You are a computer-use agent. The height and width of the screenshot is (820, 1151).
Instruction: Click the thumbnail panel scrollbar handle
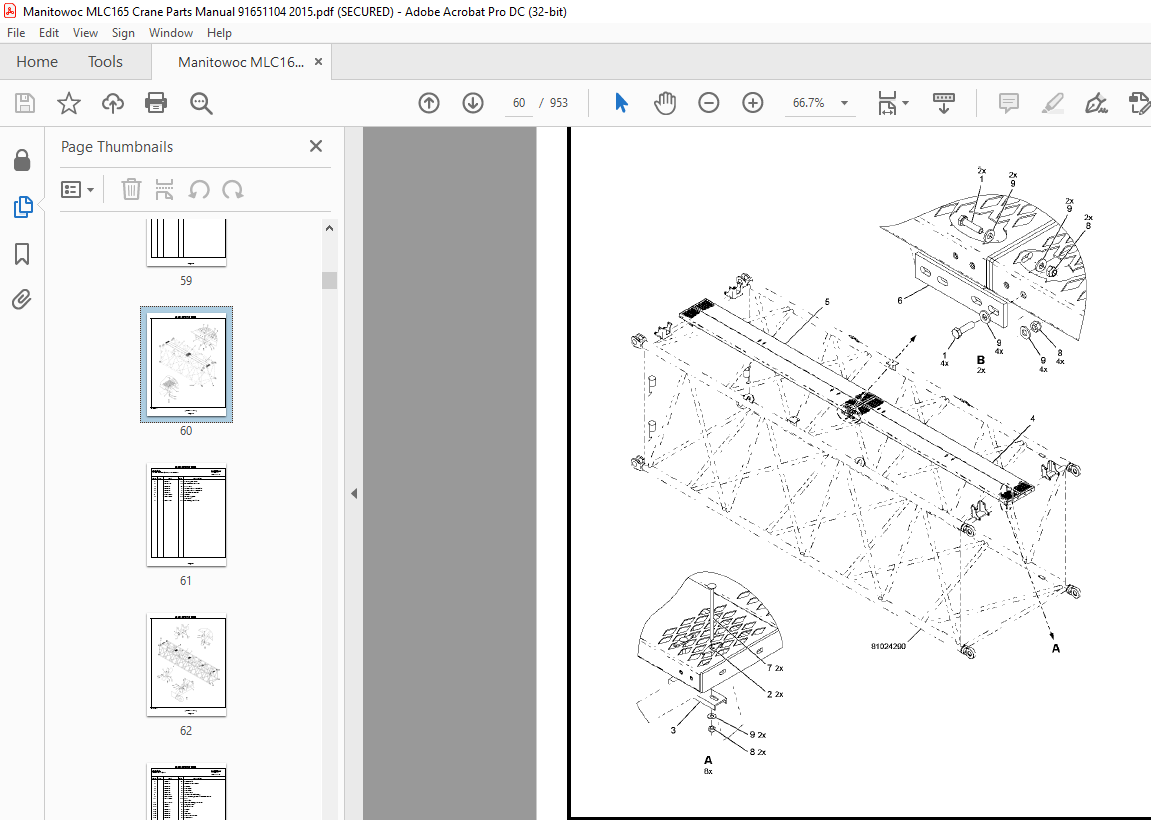tap(330, 280)
